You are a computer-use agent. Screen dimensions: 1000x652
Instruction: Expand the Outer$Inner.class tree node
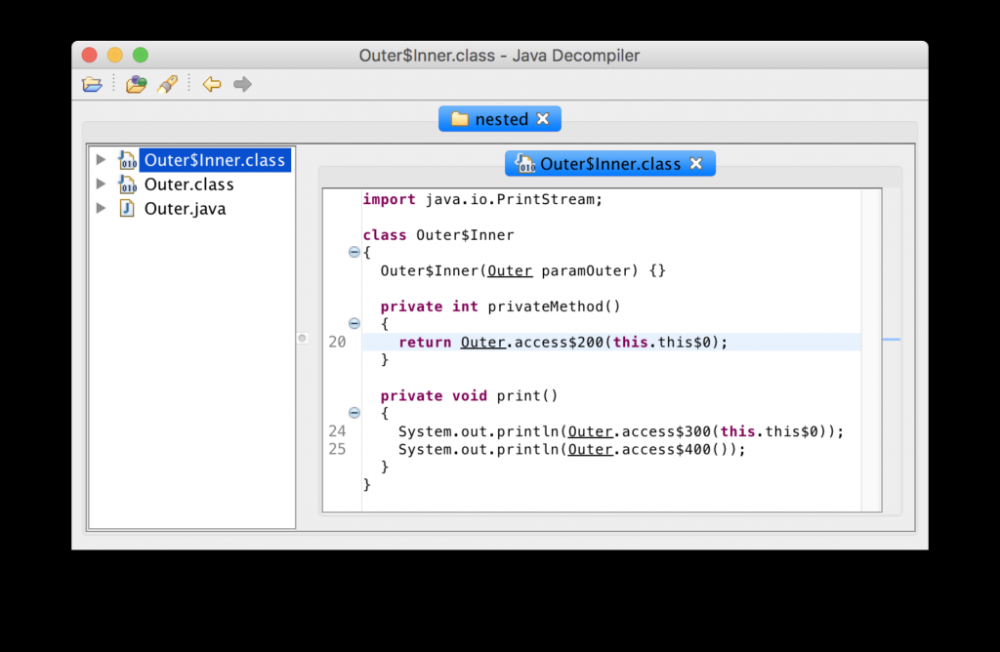(101, 159)
